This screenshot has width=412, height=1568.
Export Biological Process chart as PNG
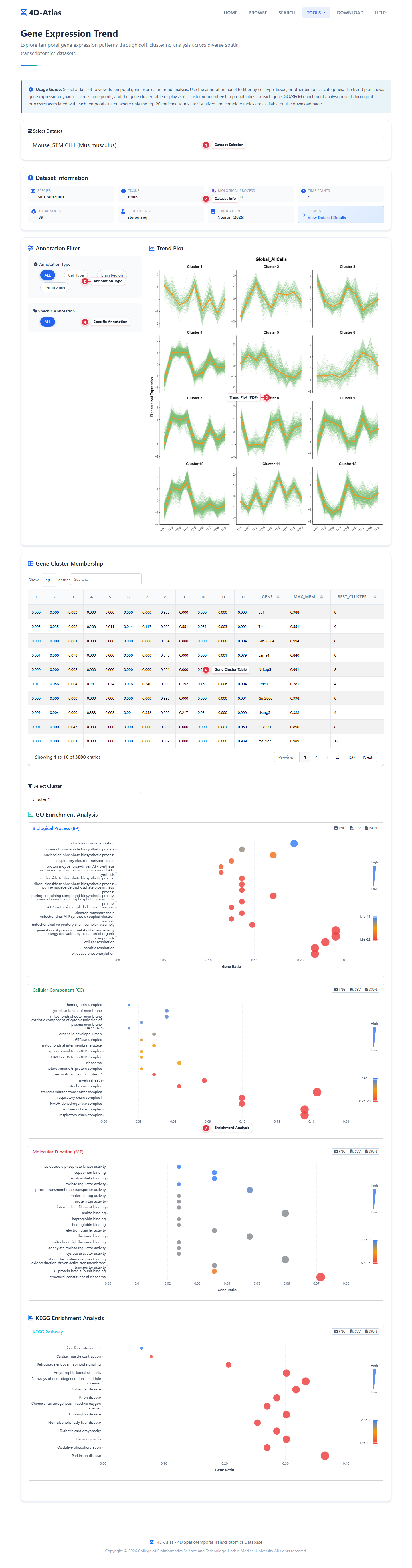(x=340, y=828)
